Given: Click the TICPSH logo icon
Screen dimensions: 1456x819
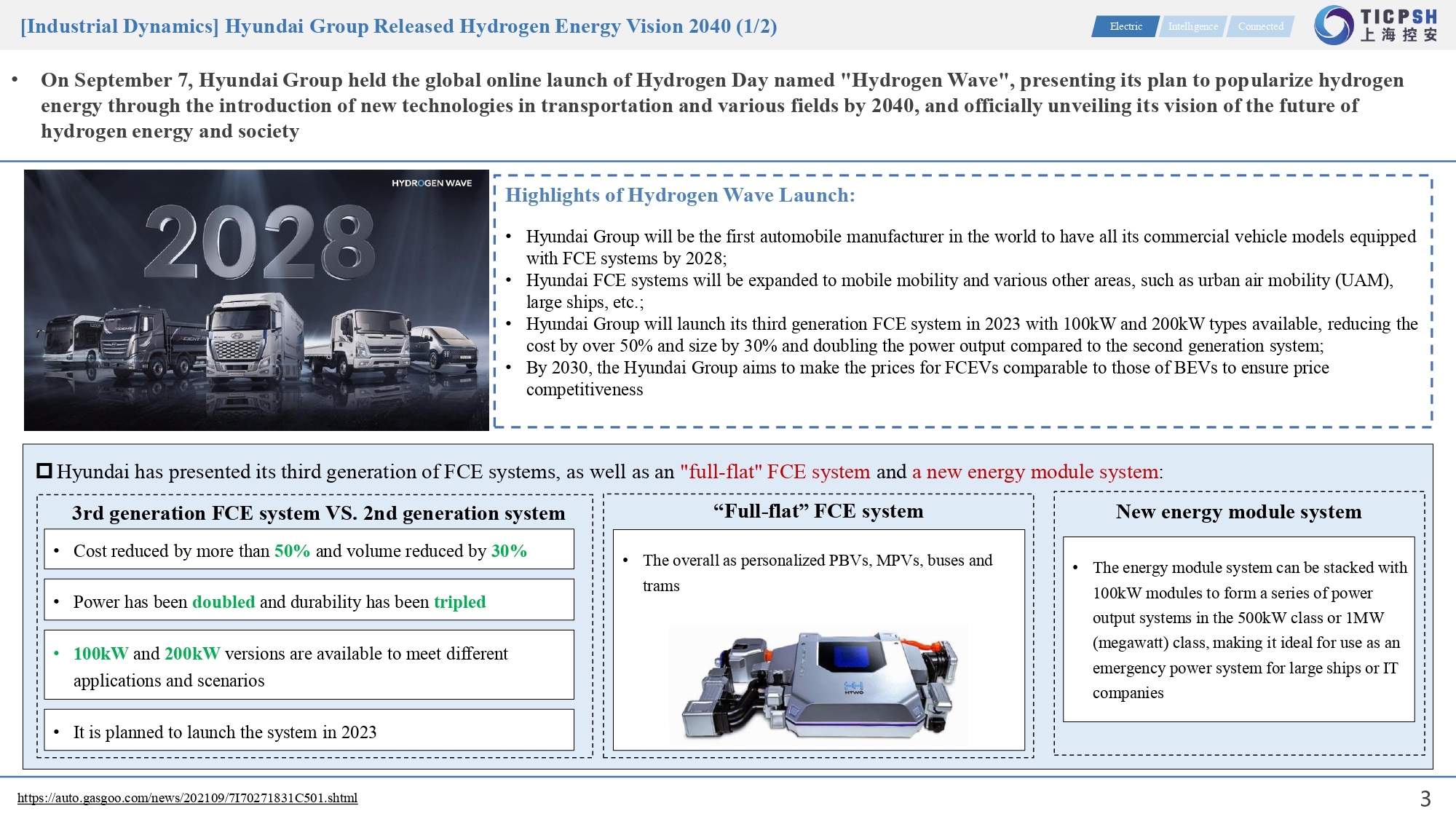Looking at the screenshot, I should (x=1334, y=25).
